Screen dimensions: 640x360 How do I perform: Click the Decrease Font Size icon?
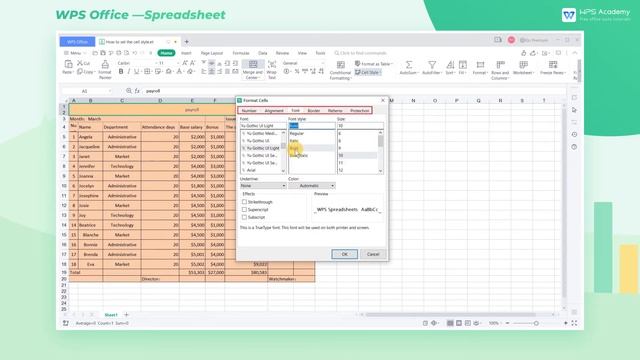(193, 63)
